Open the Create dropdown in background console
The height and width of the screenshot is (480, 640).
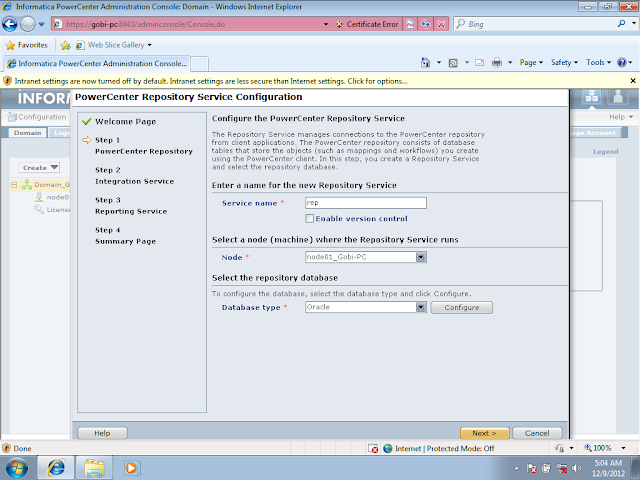40,167
